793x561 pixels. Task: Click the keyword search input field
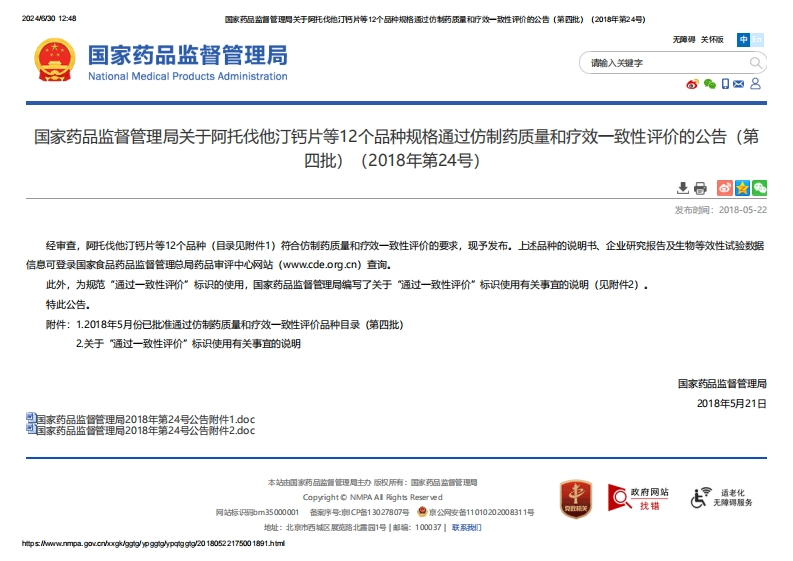pos(660,63)
